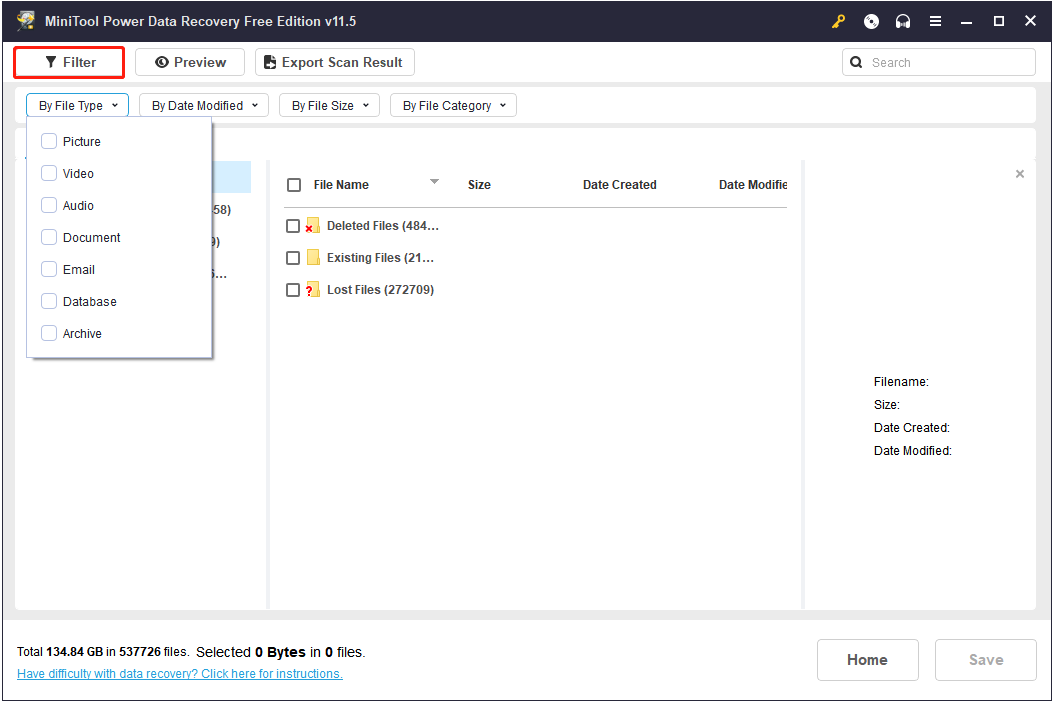The image size is (1055, 704).
Task: Open the By Date Modified dropdown
Action: pyautogui.click(x=204, y=106)
